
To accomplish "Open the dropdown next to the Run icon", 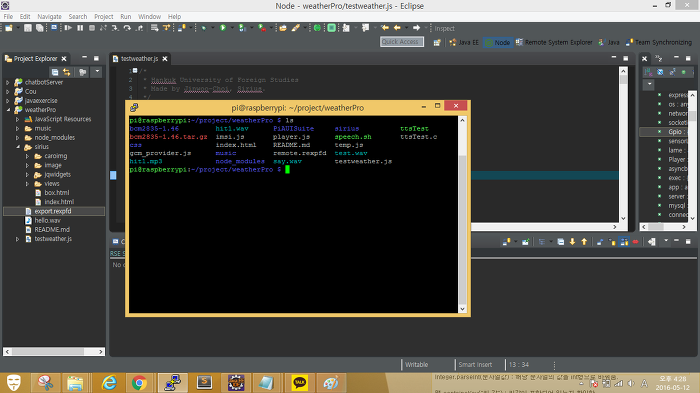I will click(x=230, y=28).
